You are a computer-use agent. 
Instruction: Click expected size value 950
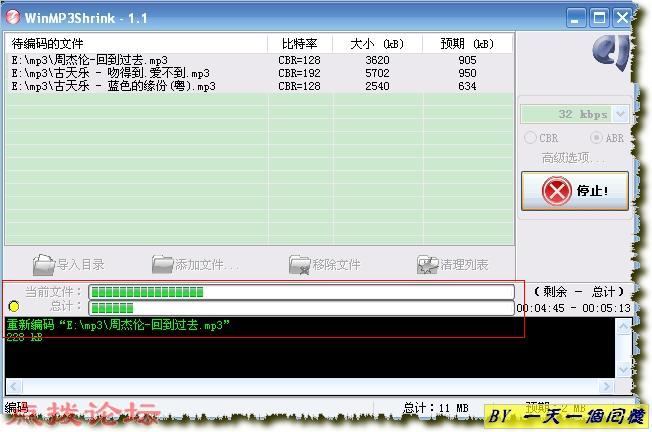point(467,73)
